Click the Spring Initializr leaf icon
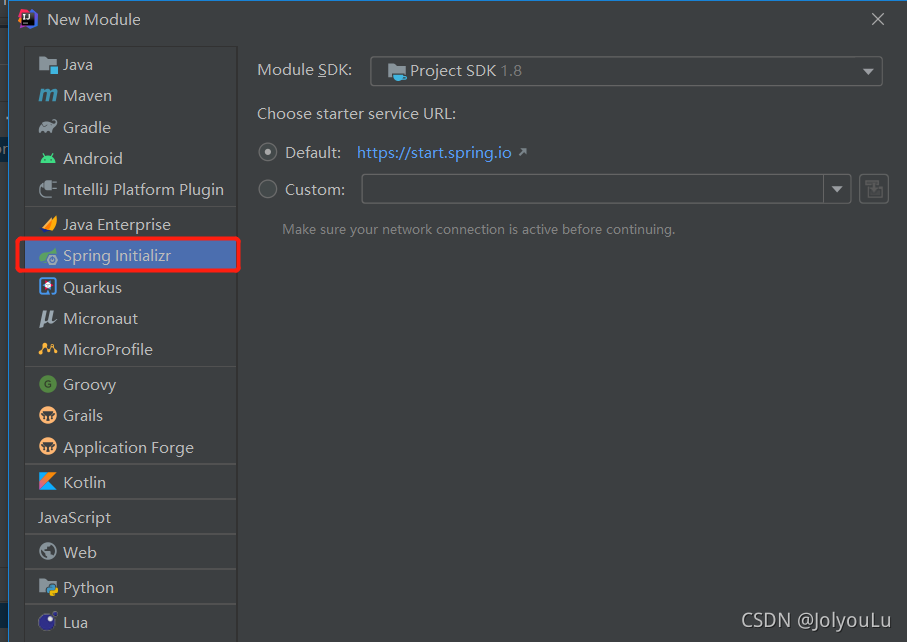The height and width of the screenshot is (642, 907). 48,256
